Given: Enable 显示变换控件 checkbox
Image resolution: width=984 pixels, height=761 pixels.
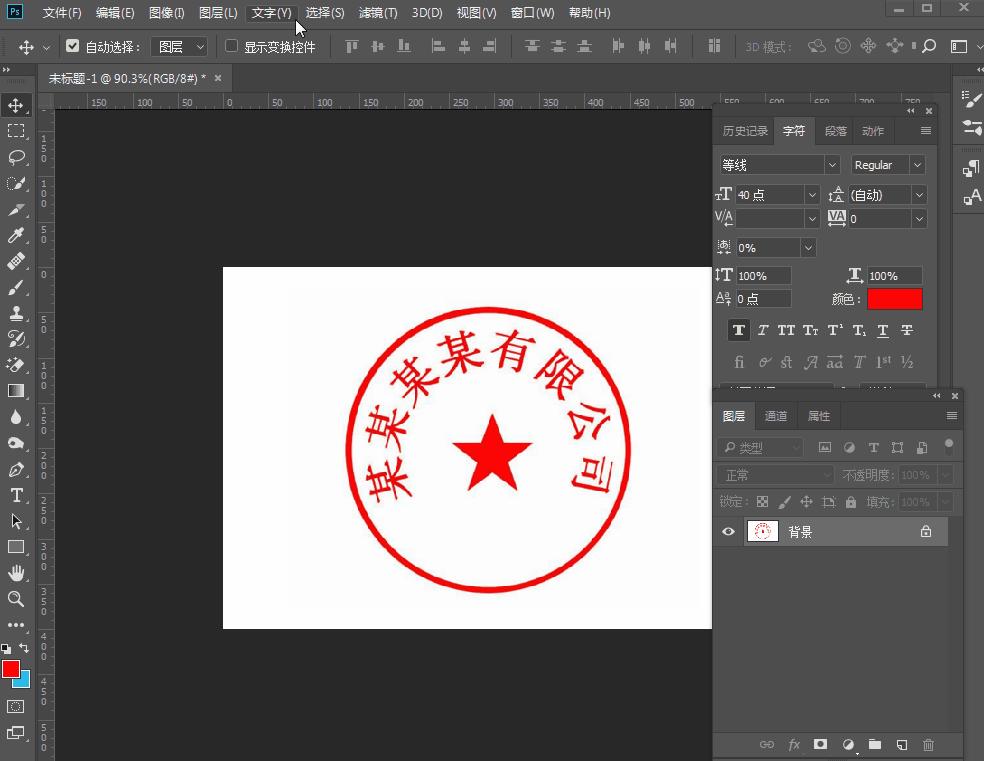Looking at the screenshot, I should tap(230, 45).
